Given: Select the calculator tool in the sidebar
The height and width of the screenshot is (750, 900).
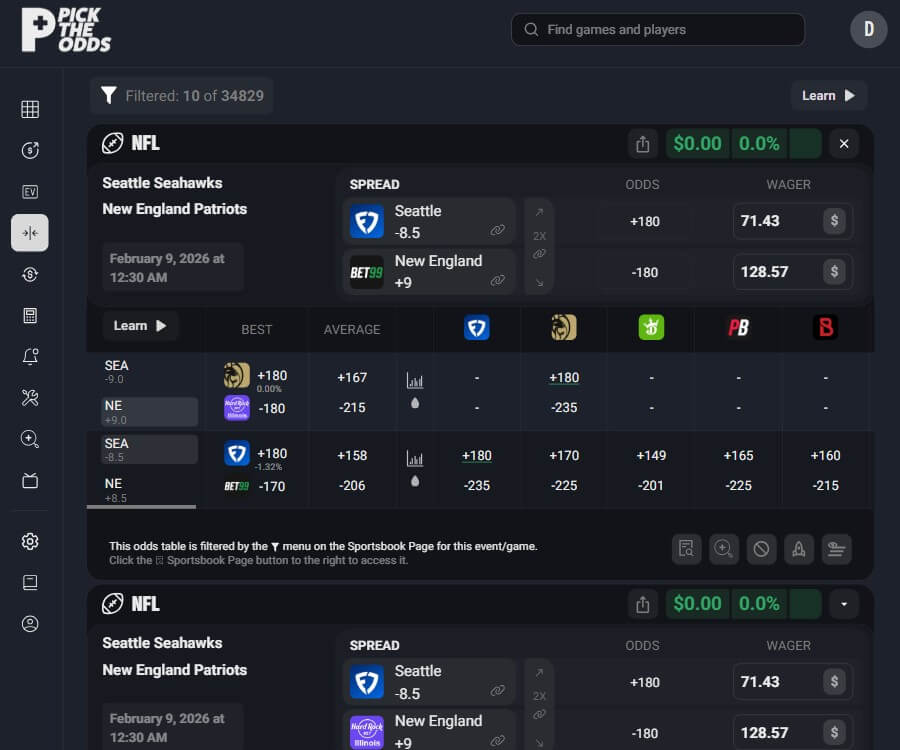Looking at the screenshot, I should click(30, 314).
